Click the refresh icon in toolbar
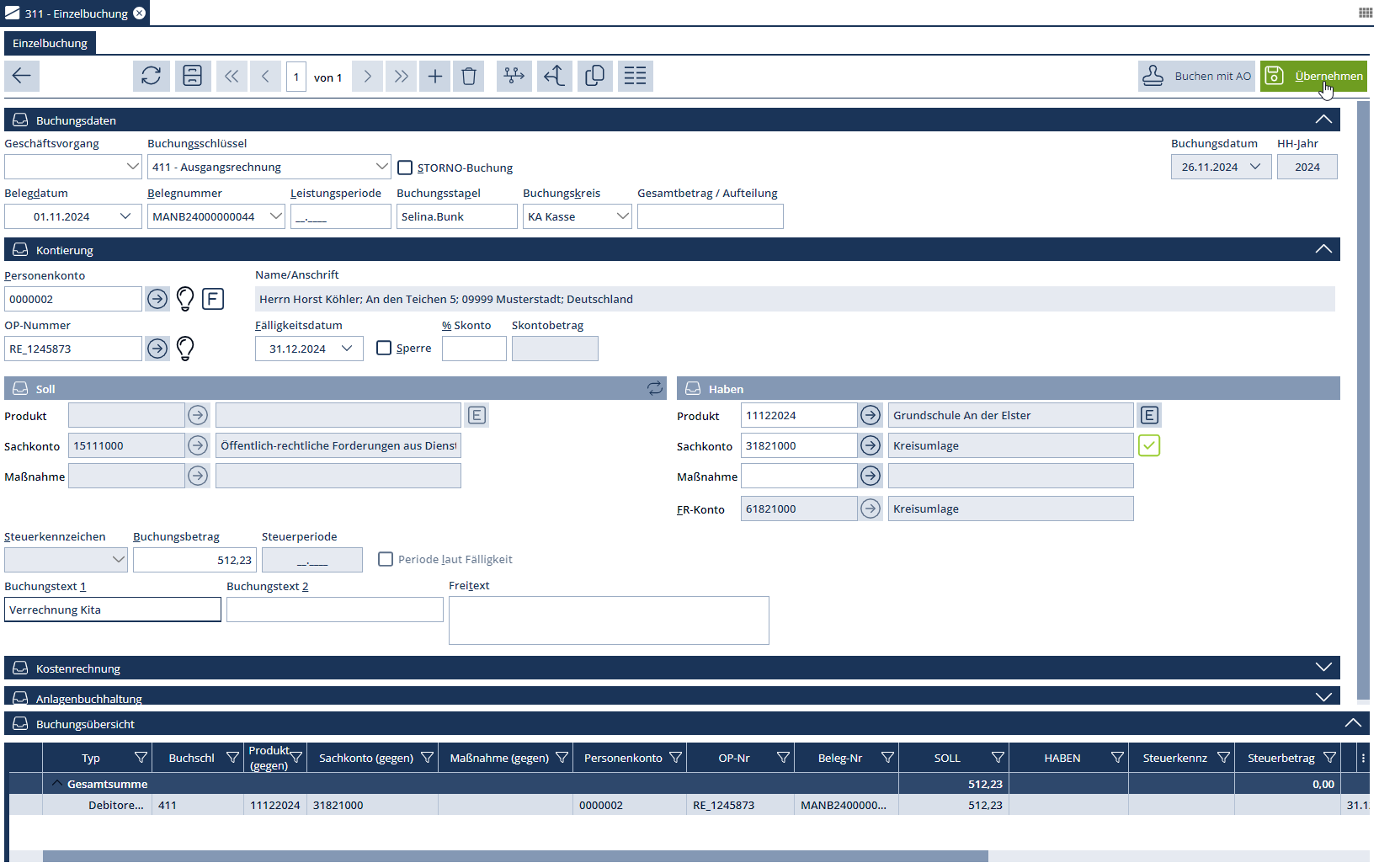Screen dimensions: 1379x868 click(152, 77)
